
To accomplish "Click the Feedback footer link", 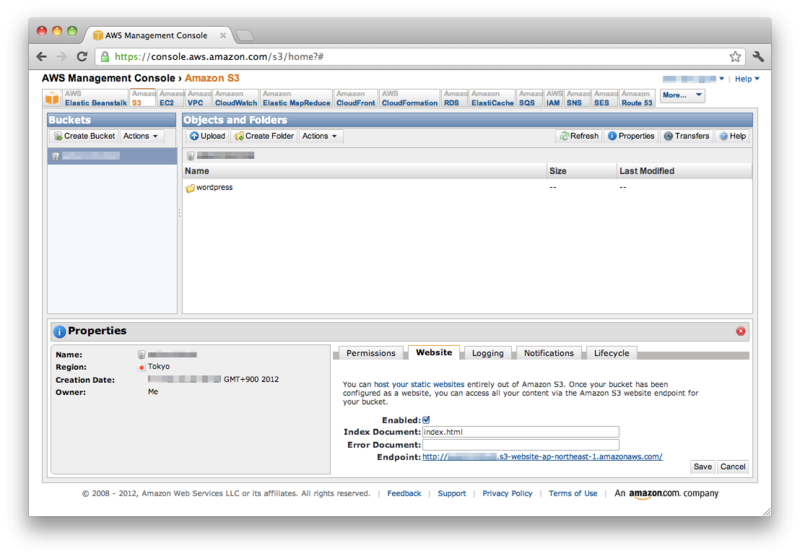I will [404, 494].
